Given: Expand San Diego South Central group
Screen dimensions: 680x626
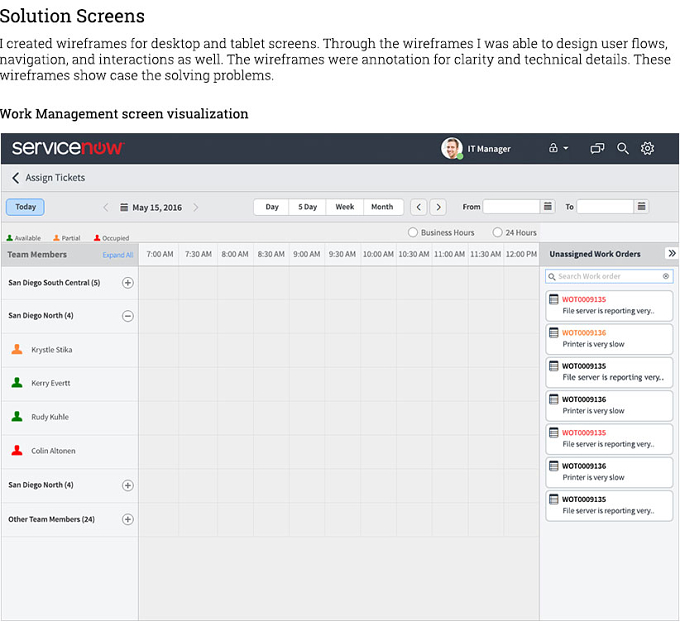Looking at the screenshot, I should 128,283.
